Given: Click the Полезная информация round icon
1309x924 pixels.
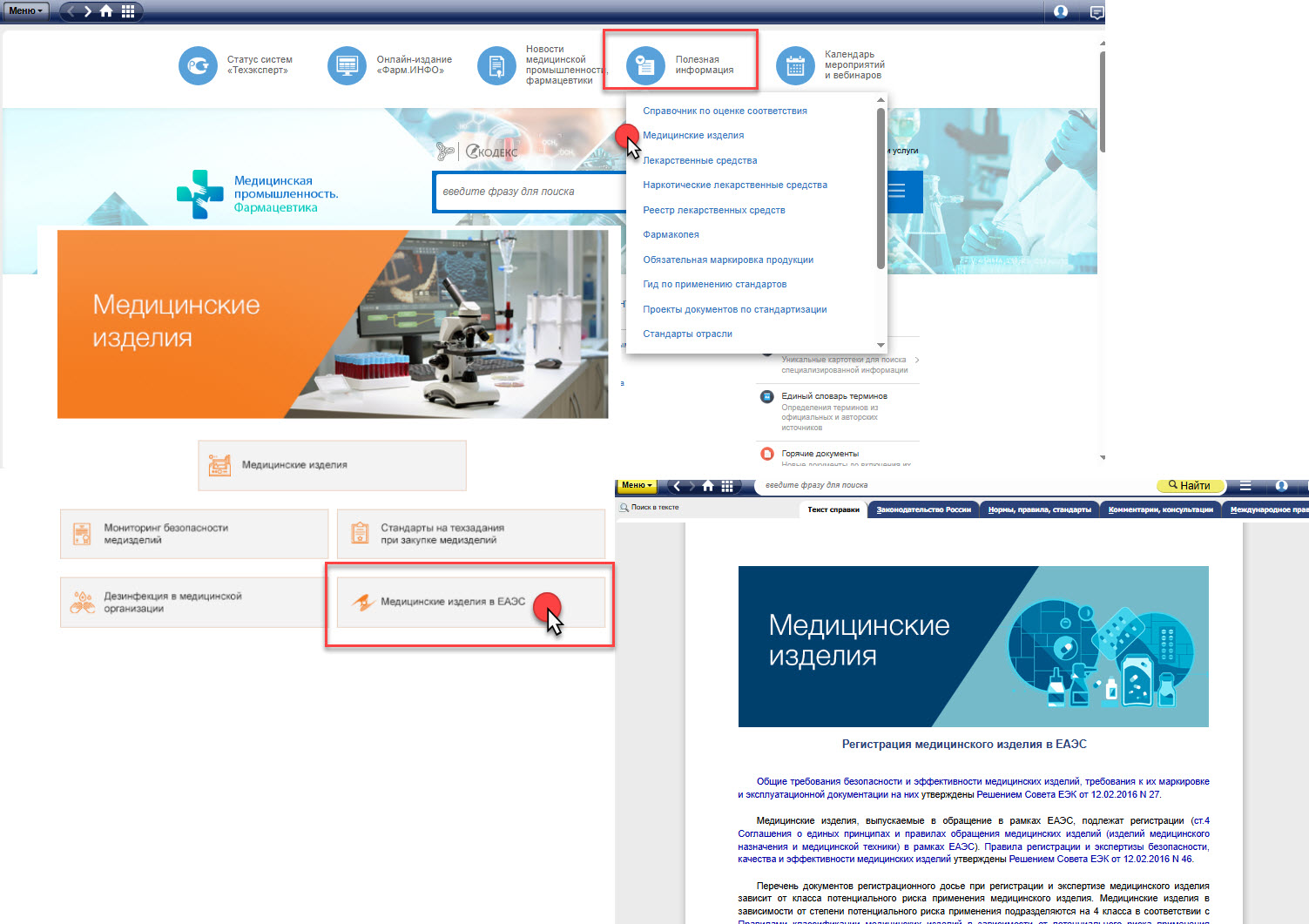Looking at the screenshot, I should pyautogui.click(x=645, y=65).
